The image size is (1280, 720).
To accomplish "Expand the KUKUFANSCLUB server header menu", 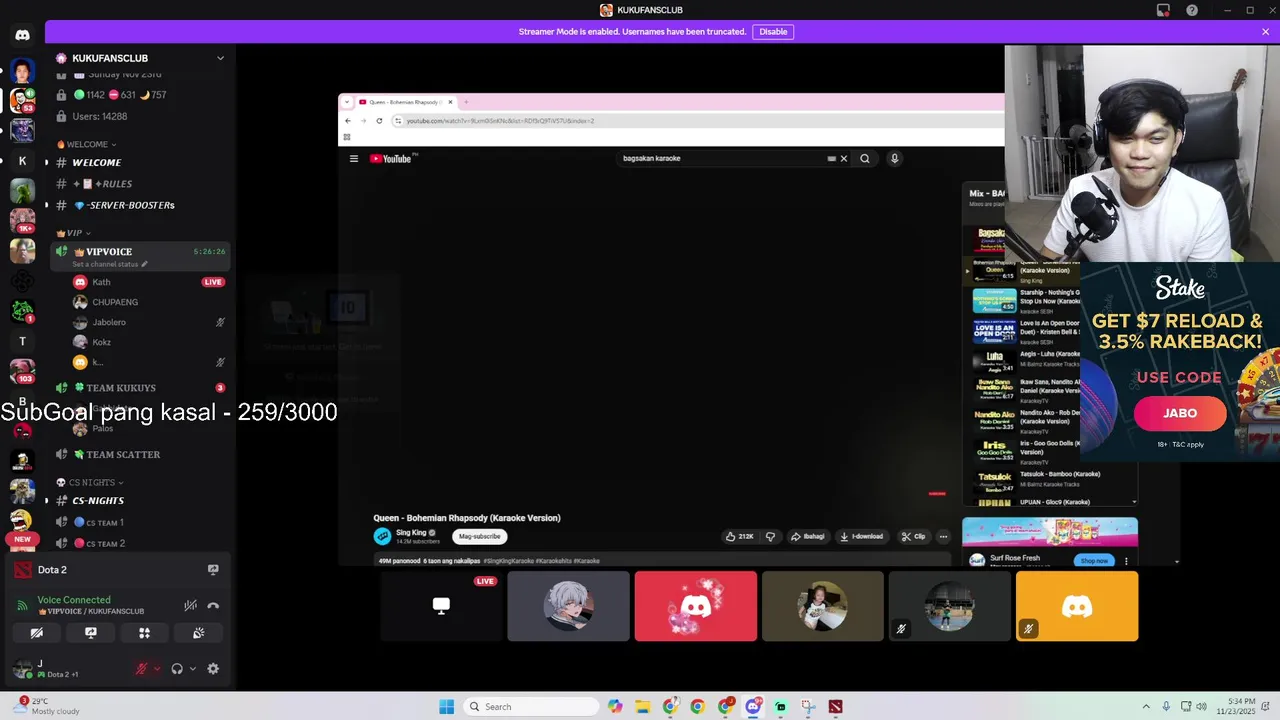I will coord(220,58).
